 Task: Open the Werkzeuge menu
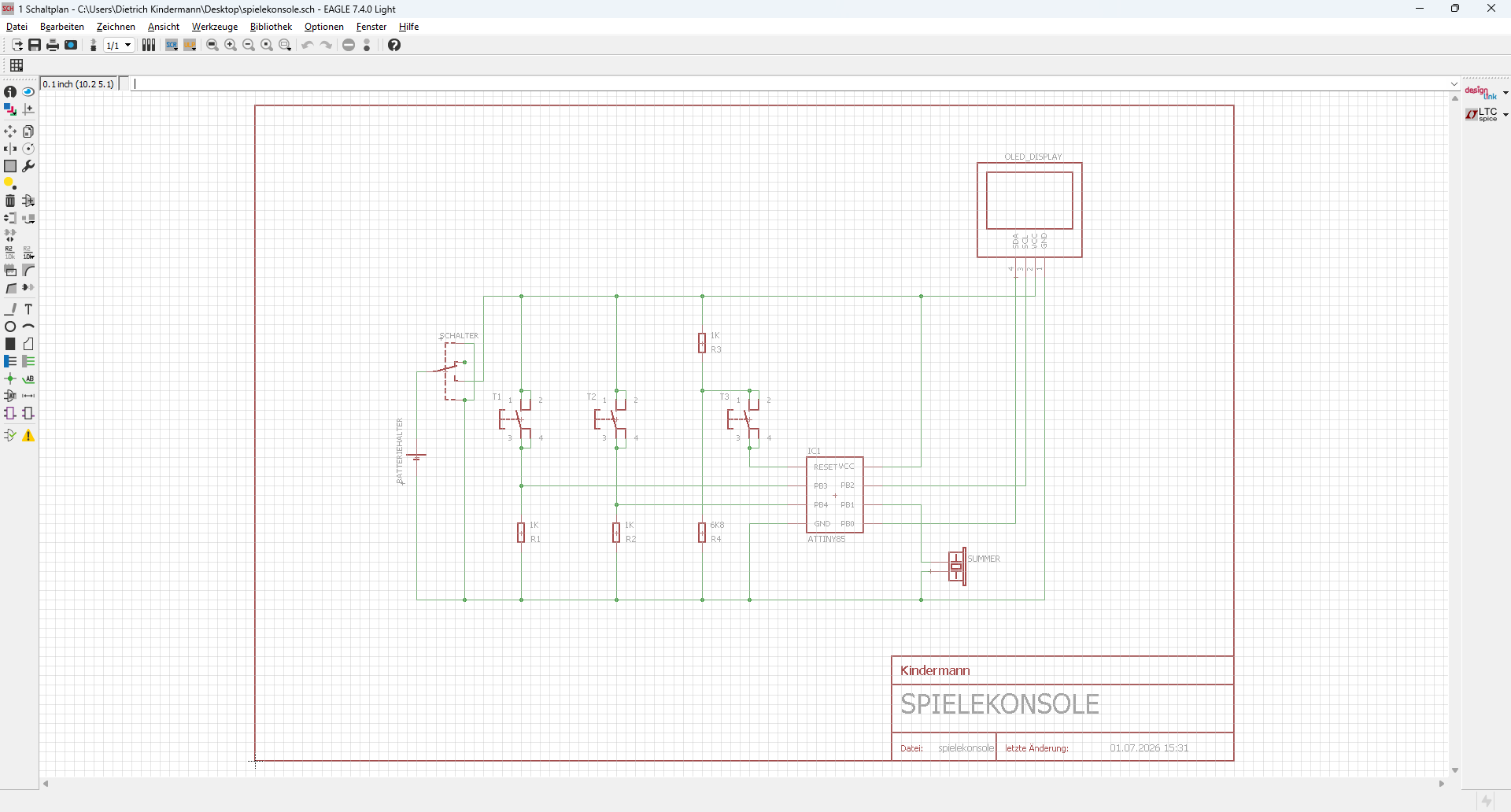tap(215, 27)
